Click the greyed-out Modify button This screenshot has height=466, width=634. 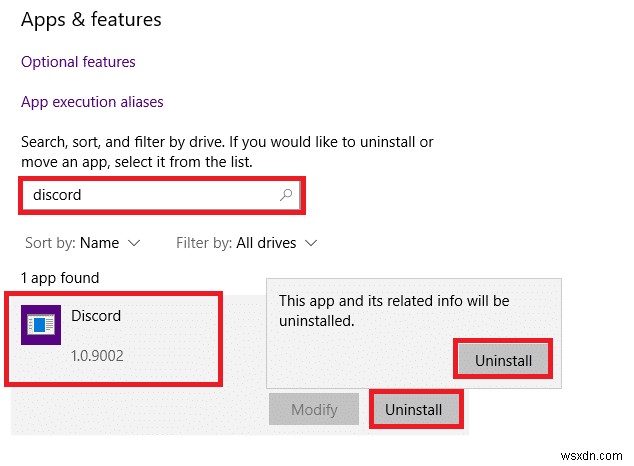[x=314, y=410]
